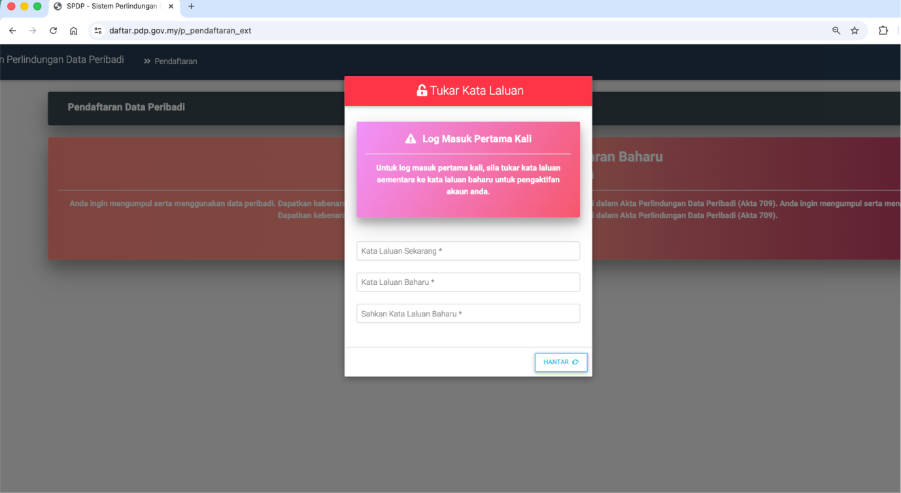Click the Log Masuk Pertama Kali heading

tap(476, 138)
